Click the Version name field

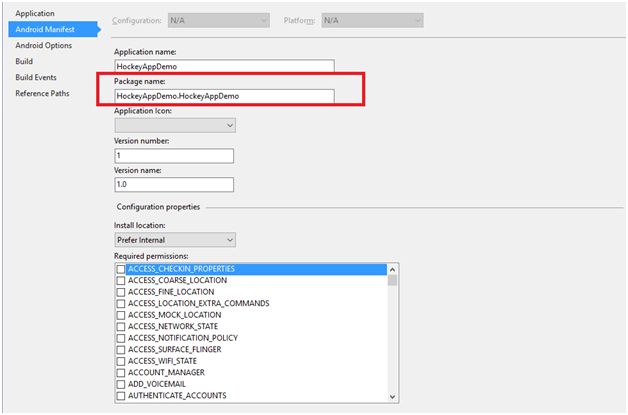(174, 185)
